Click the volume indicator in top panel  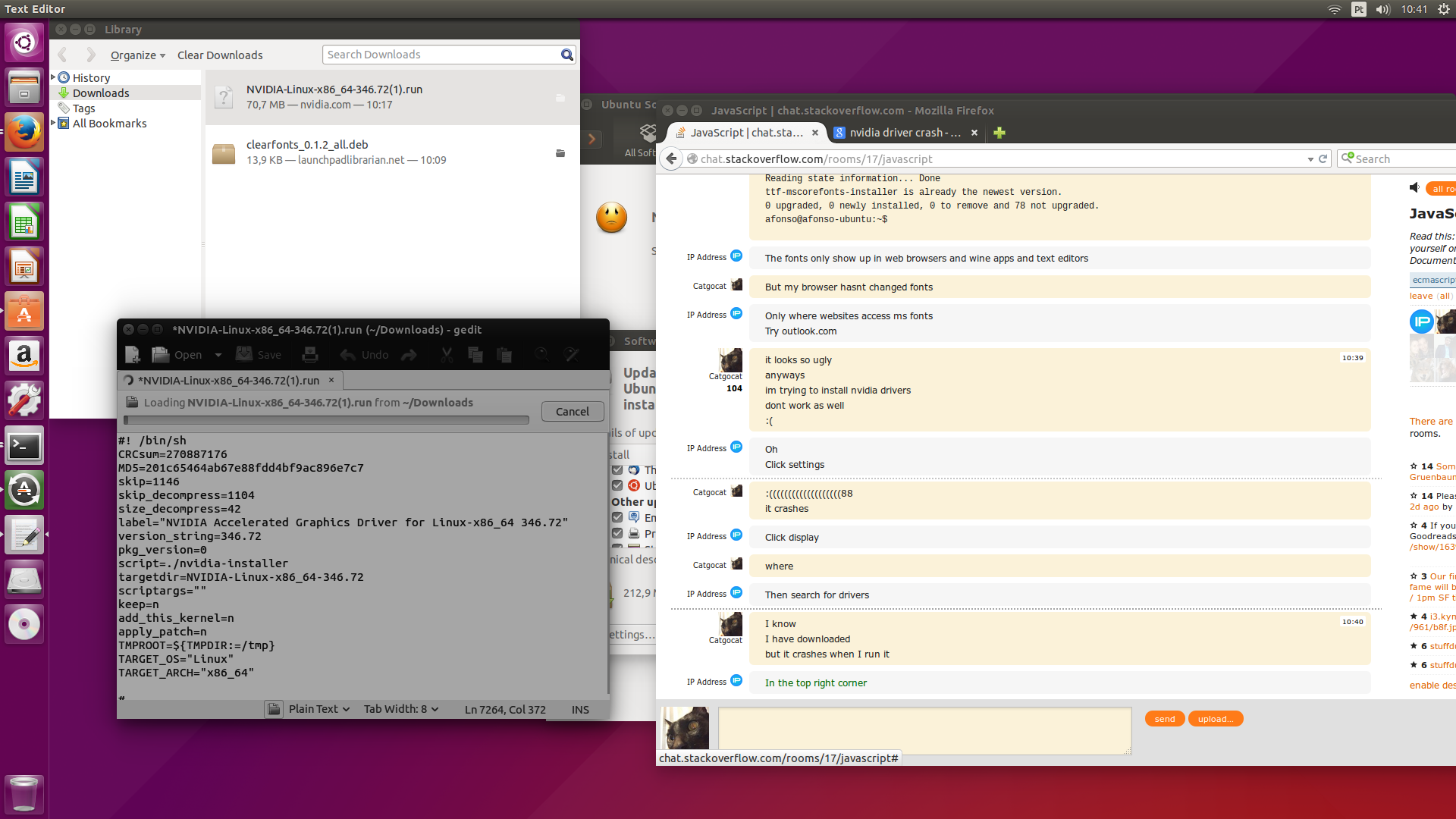(x=1383, y=9)
